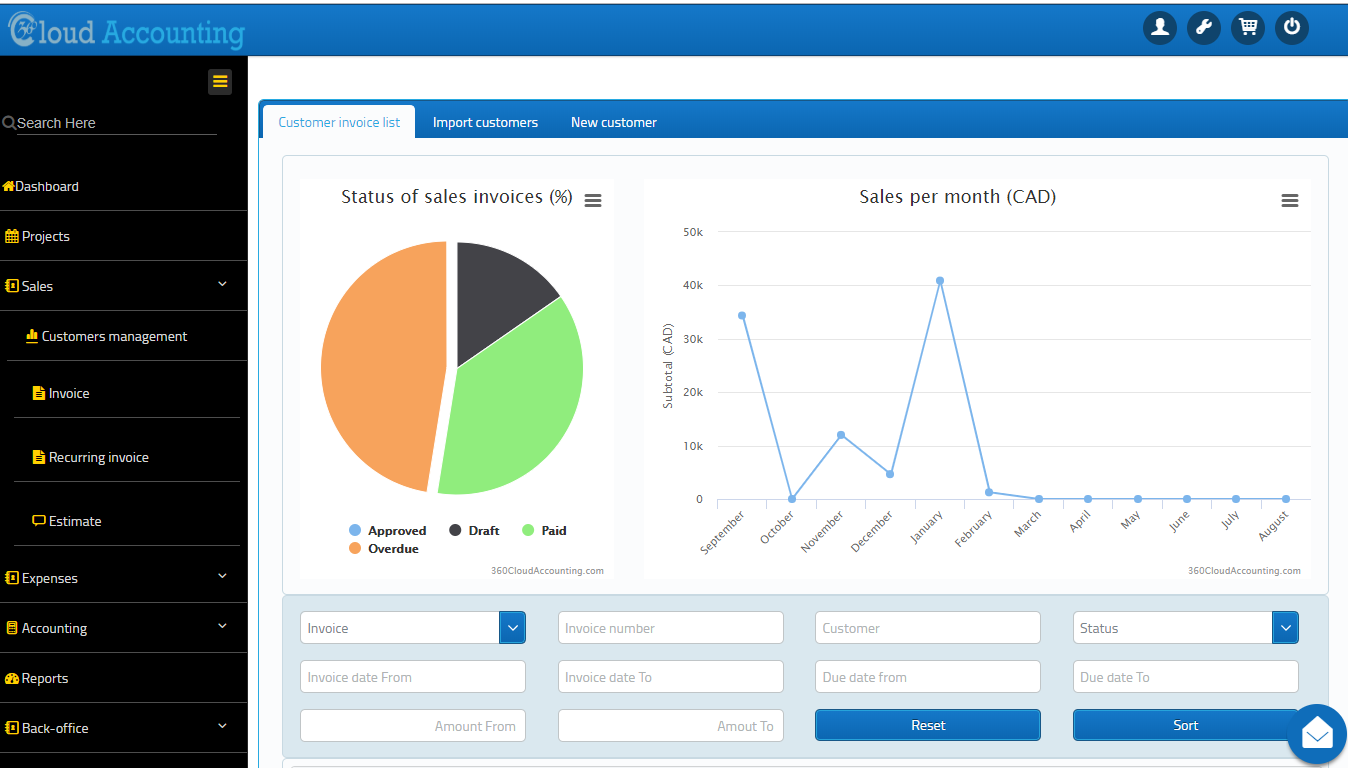Open Reports in the sidebar
Screen dimensions: 1348x768
point(37,678)
